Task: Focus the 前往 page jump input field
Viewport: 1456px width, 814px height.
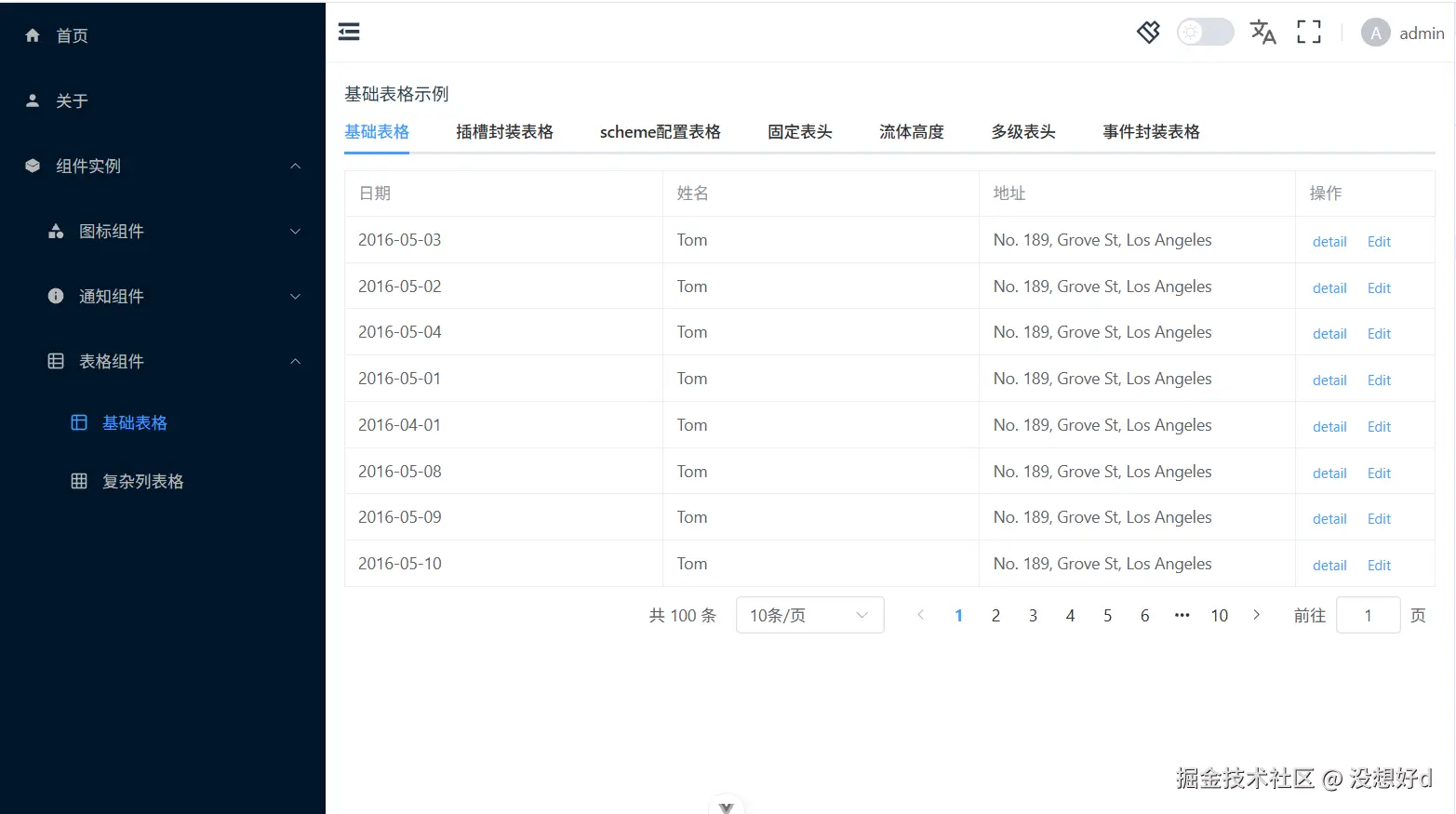Action: pos(1369,615)
